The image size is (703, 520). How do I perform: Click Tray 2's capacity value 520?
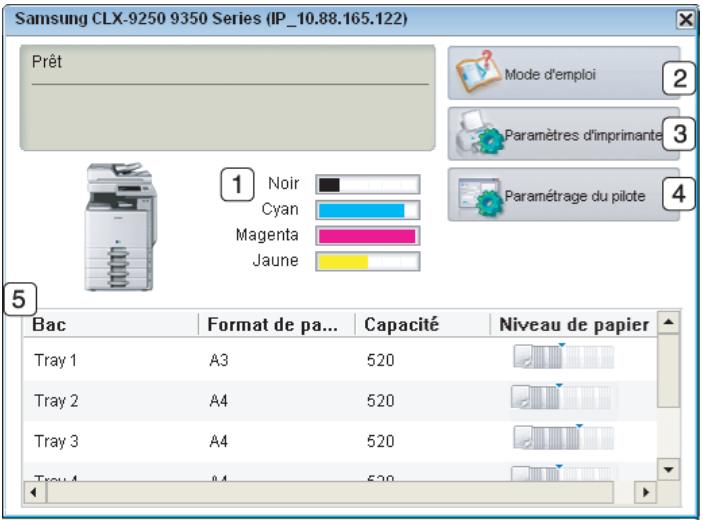point(381,400)
